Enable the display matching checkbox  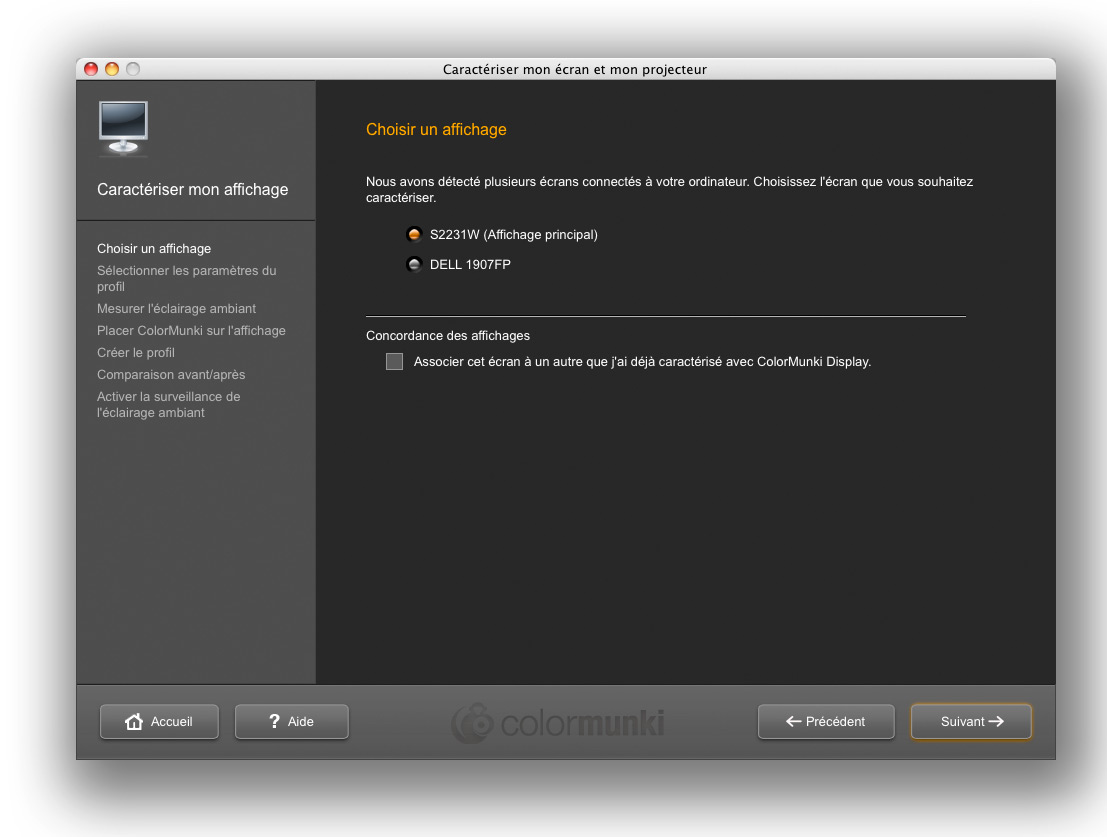(x=395, y=361)
